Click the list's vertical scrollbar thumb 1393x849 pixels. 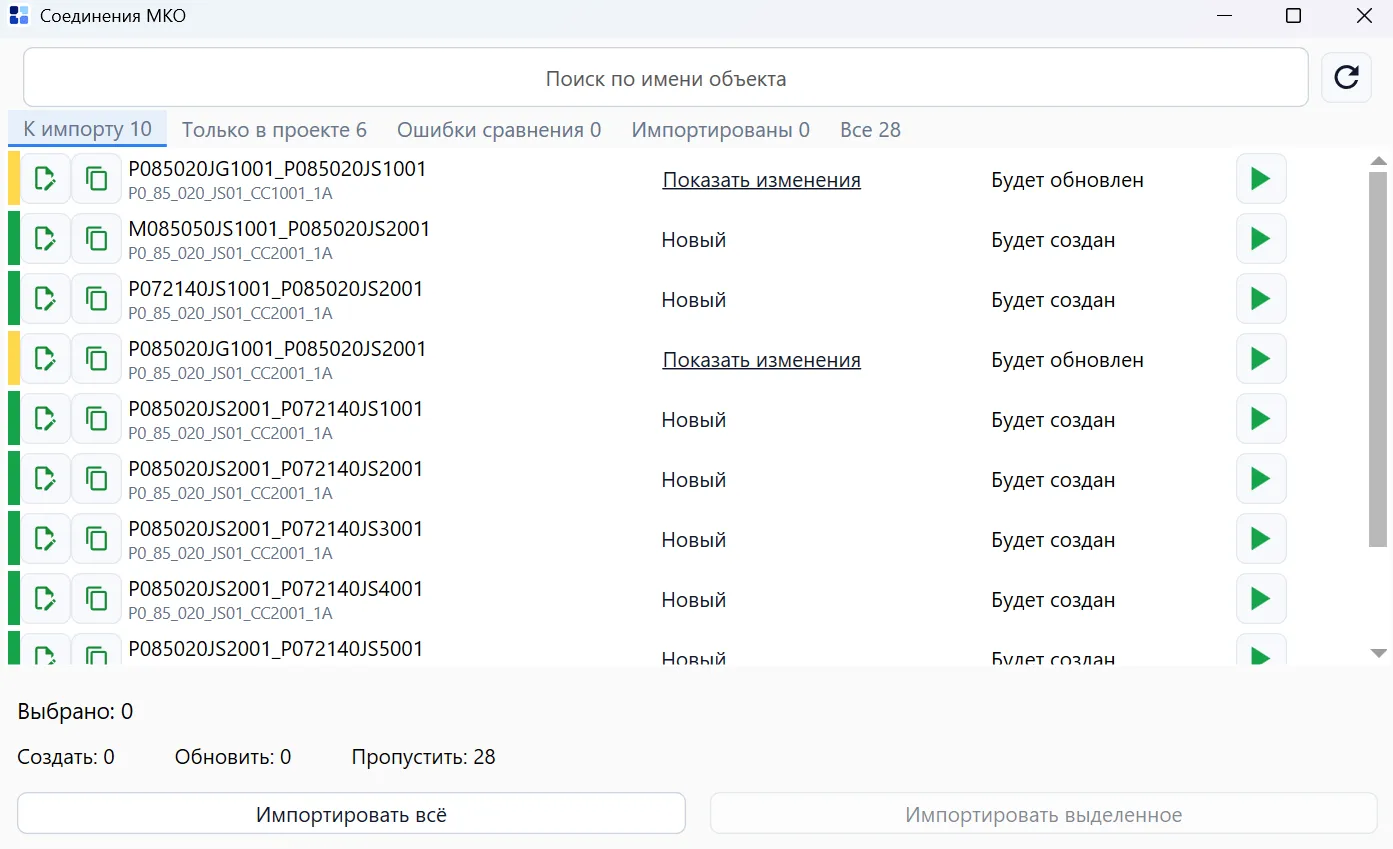coord(1378,359)
